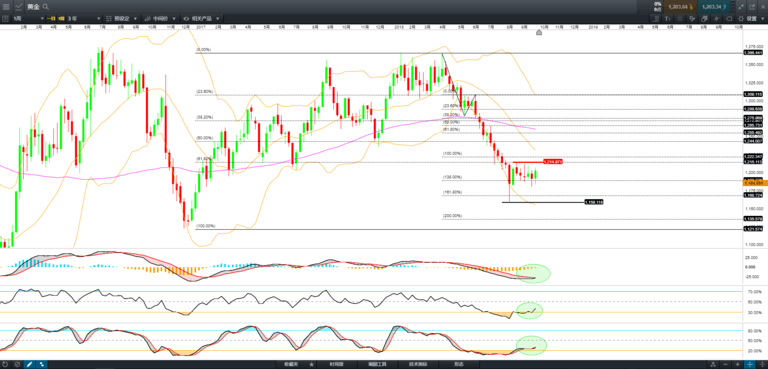Image resolution: width=768 pixels, height=369 pixels.
Task: Select the ruler measurement tool icon
Action: tap(656, 19)
